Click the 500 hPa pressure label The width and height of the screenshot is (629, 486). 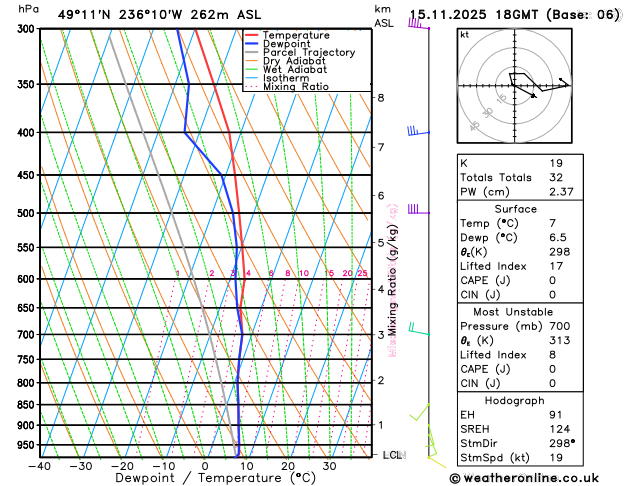coord(28,213)
